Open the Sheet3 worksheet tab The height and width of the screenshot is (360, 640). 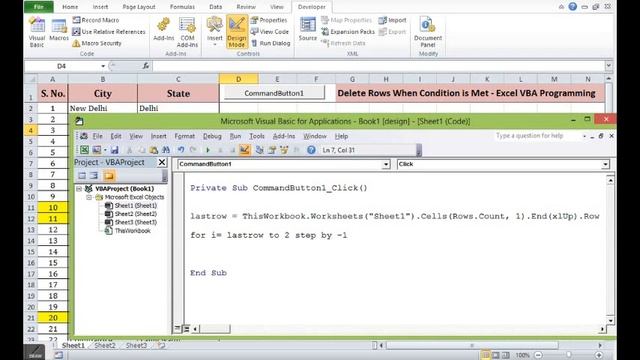pyautogui.click(x=136, y=345)
